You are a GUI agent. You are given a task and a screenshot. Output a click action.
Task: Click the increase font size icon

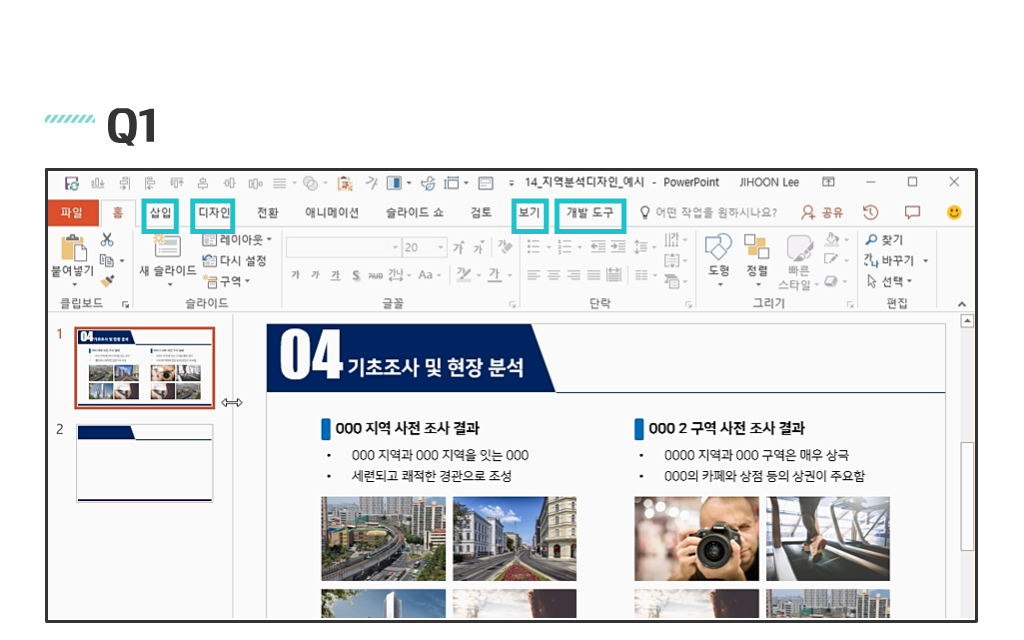458,248
